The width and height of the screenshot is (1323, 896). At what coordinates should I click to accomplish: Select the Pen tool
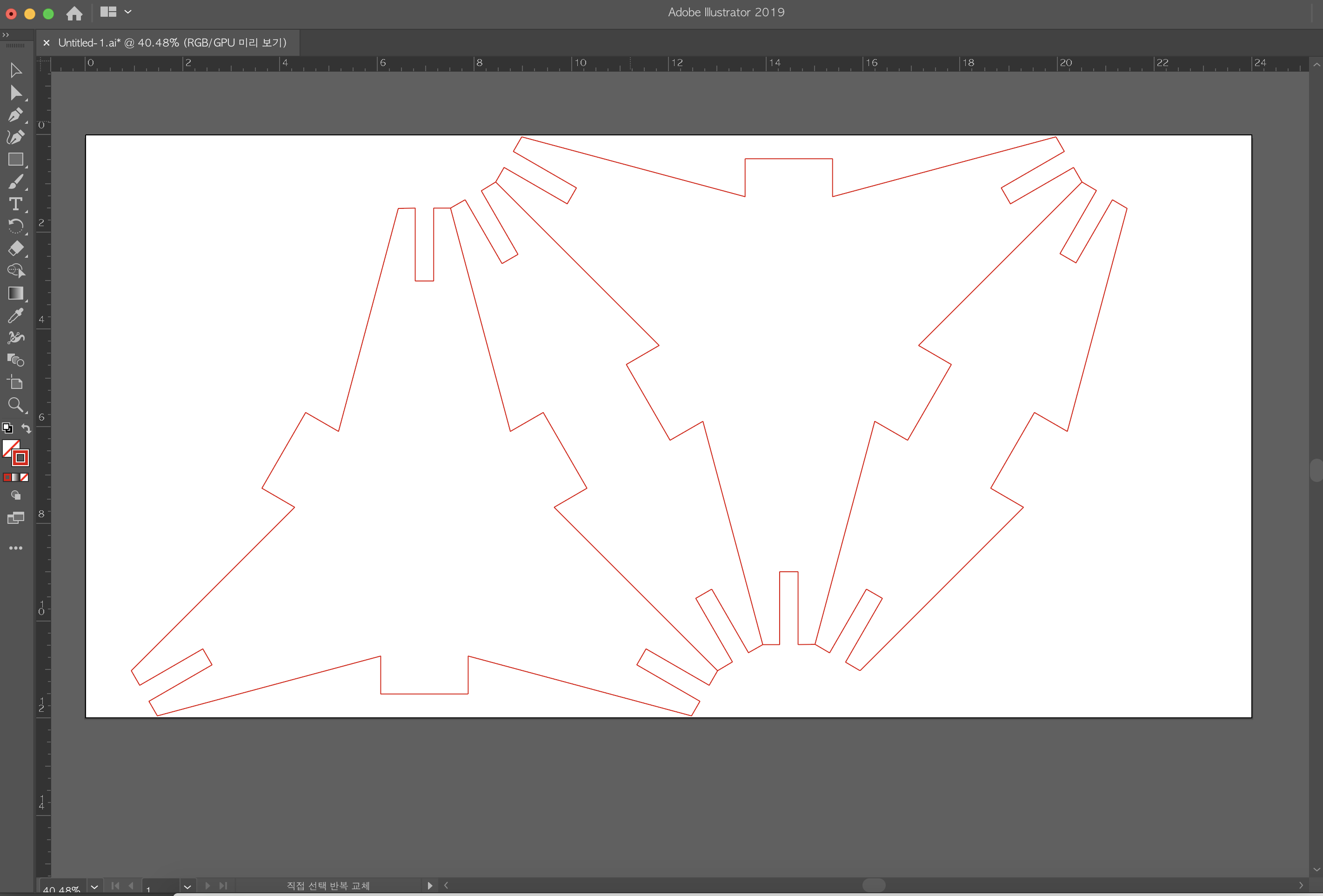pyautogui.click(x=15, y=115)
